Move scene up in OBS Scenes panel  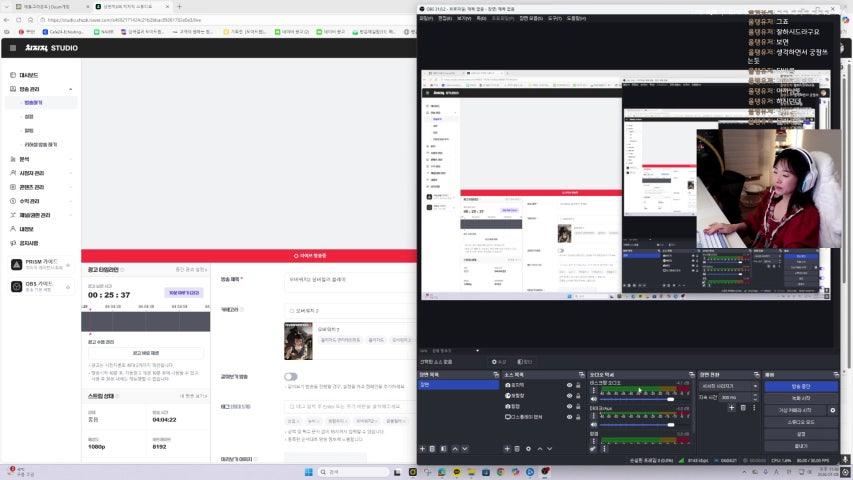coord(455,449)
